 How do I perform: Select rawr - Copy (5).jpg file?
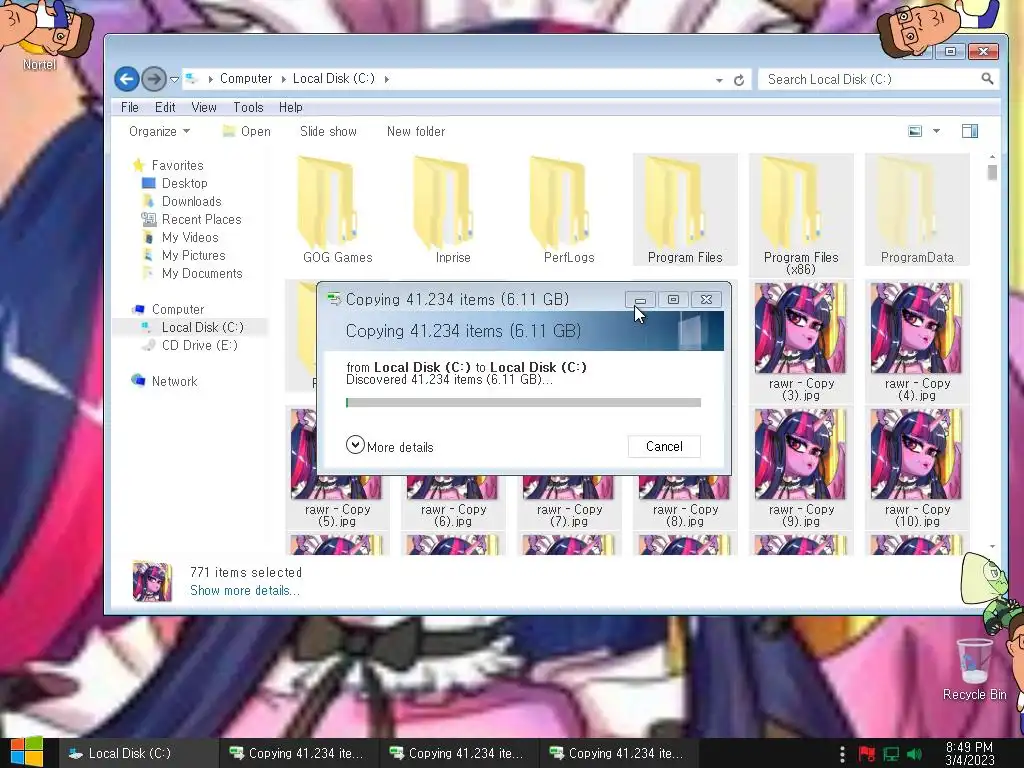pos(337,502)
